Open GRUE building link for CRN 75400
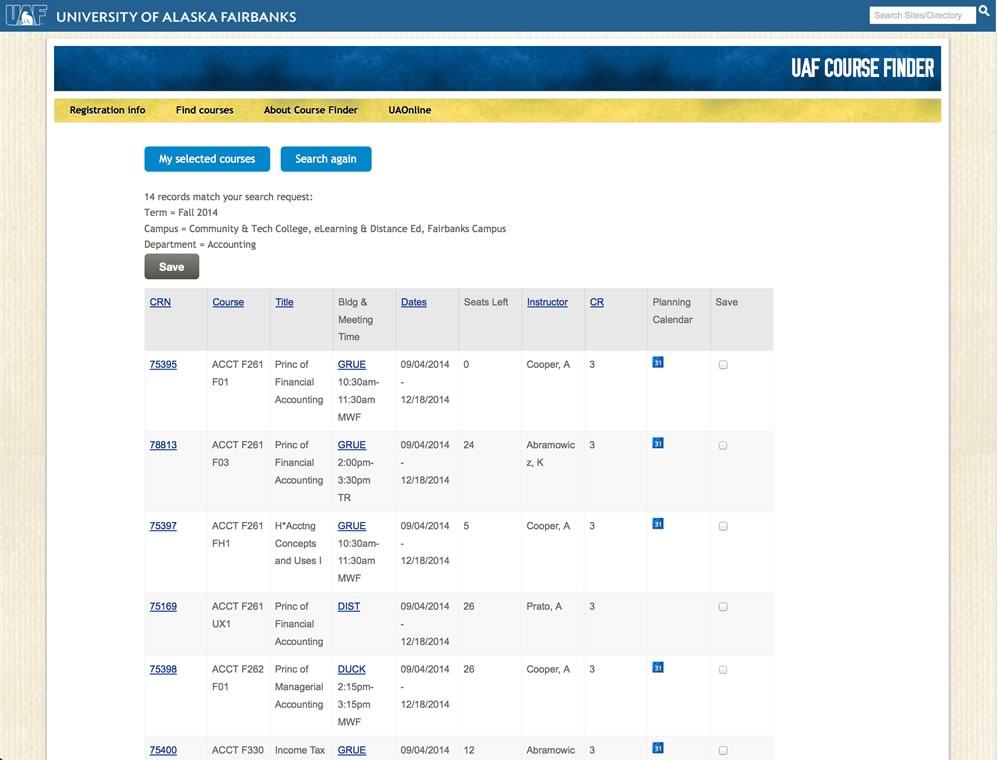 [x=352, y=750]
